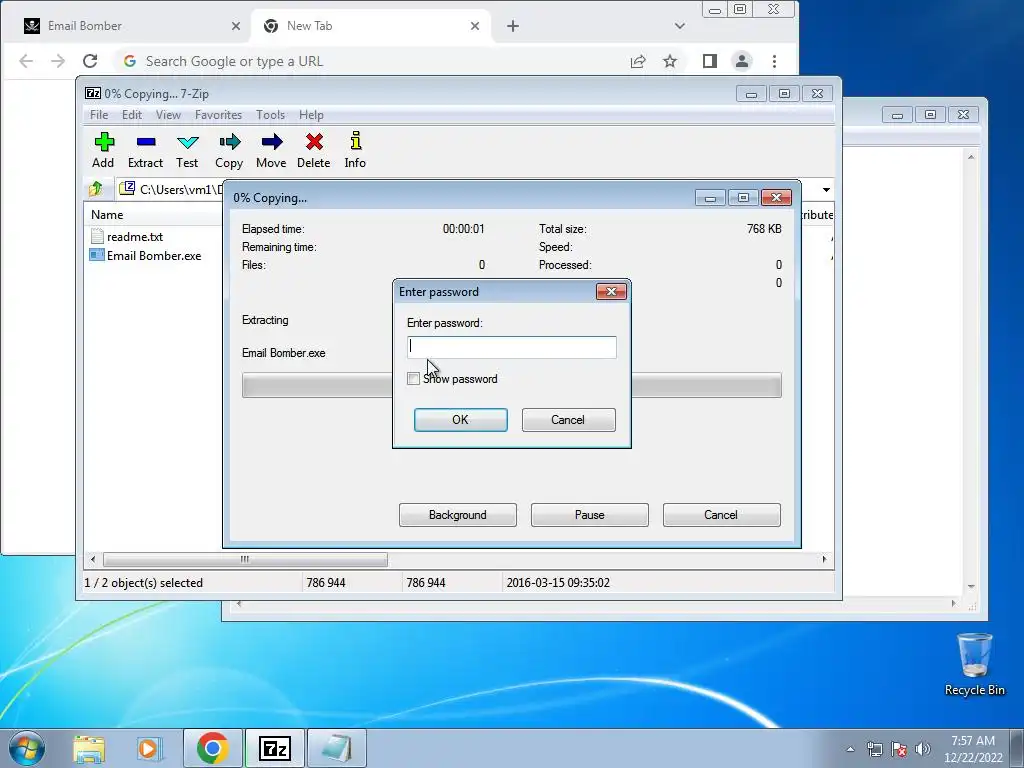Show hidden tray icons arrow
This screenshot has height=768, width=1024.
850,749
